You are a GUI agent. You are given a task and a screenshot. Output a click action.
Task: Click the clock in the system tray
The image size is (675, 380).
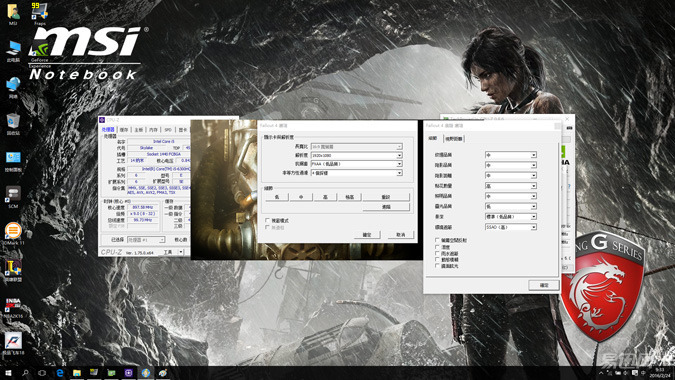pos(660,373)
